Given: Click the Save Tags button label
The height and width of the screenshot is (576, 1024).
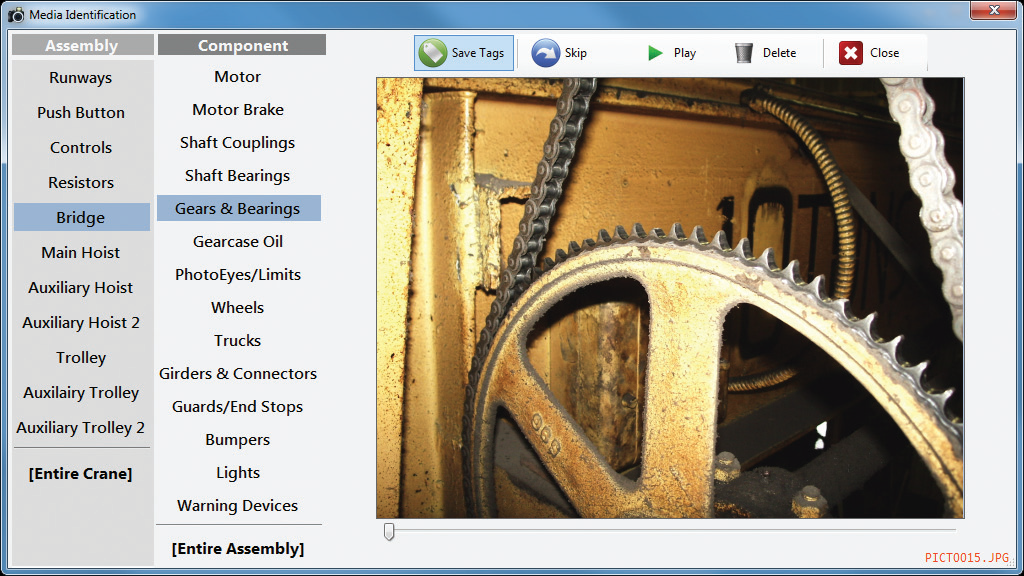Looking at the screenshot, I should (477, 53).
